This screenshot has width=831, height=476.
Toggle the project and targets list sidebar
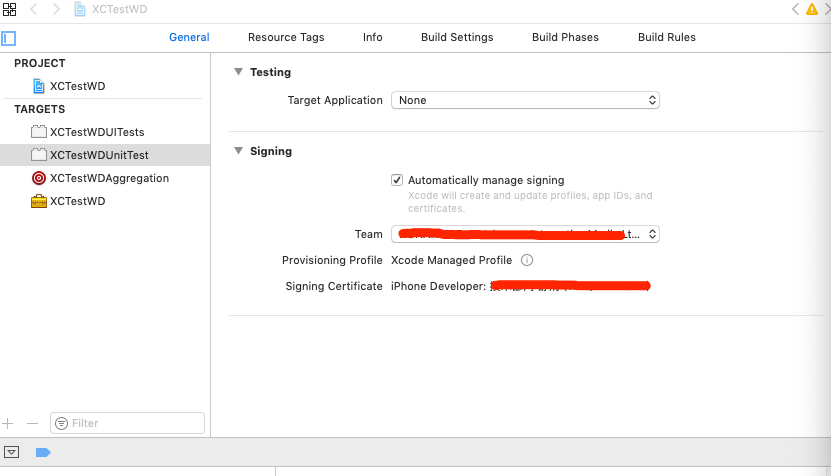point(9,38)
